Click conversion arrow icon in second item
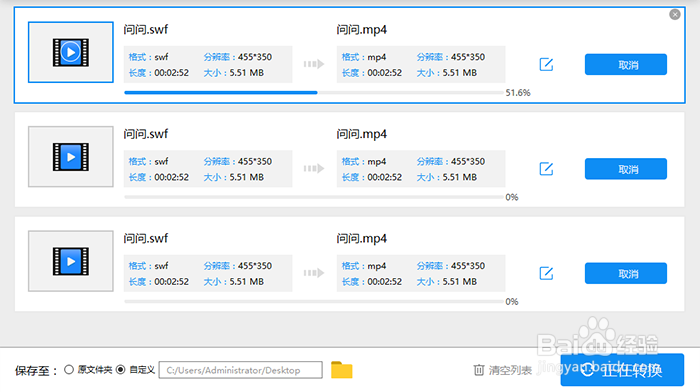The width and height of the screenshot is (700, 392). coord(314,169)
